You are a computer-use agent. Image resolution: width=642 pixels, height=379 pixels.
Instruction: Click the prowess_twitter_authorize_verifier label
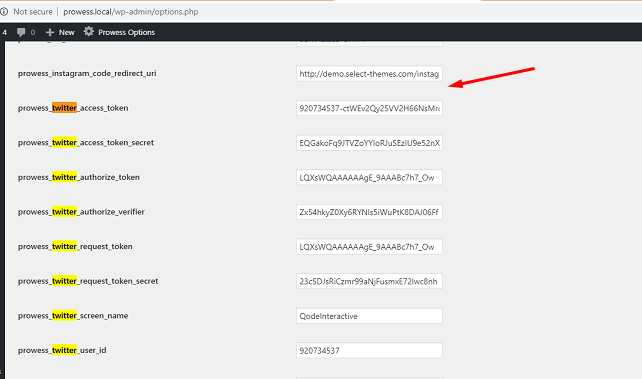[81, 212]
